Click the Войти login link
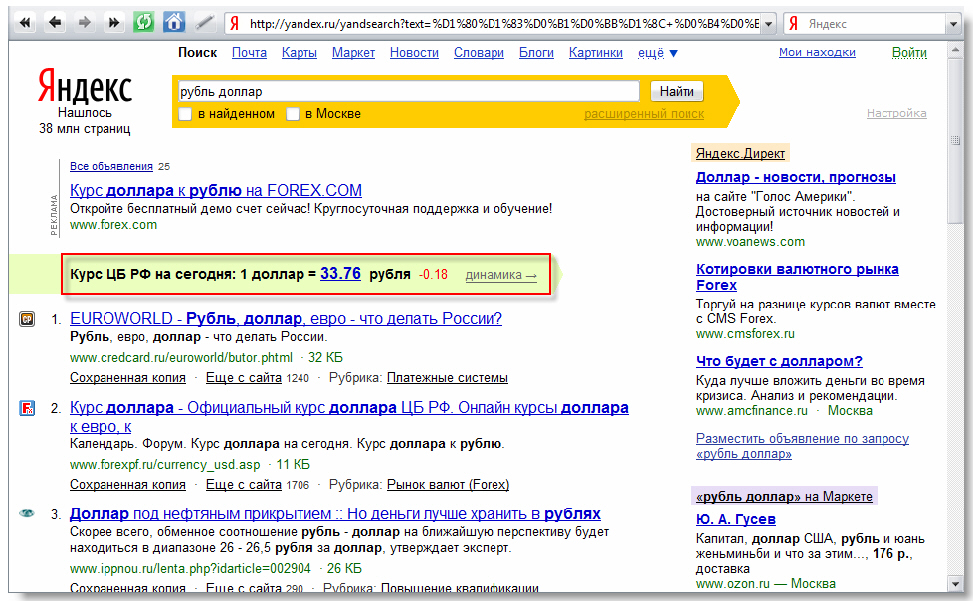 pos(908,52)
